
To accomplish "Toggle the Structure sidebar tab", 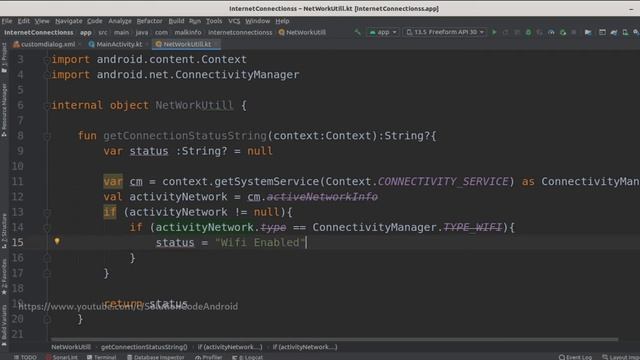I will 4,231.
